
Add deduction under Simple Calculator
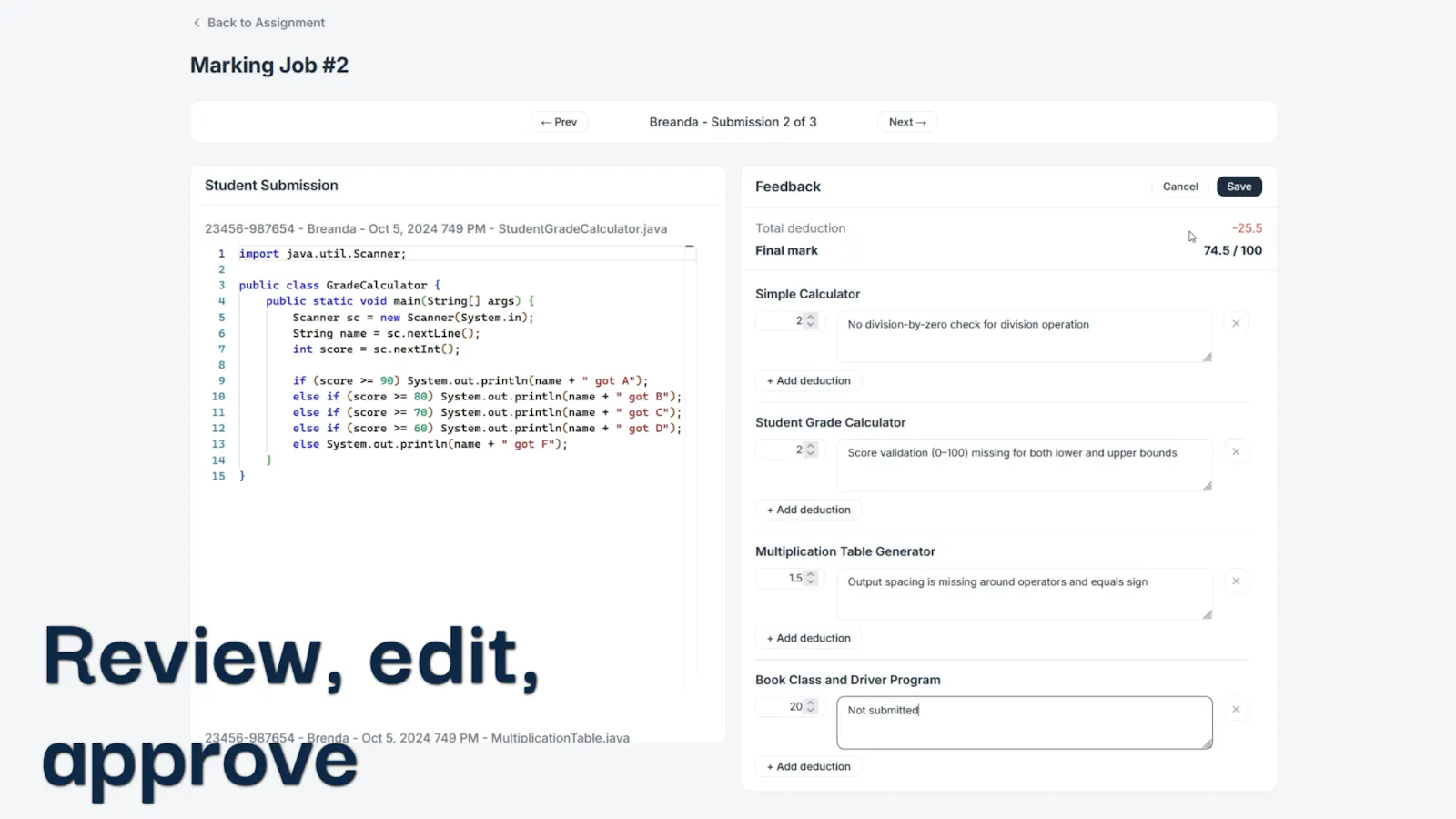pos(808,380)
